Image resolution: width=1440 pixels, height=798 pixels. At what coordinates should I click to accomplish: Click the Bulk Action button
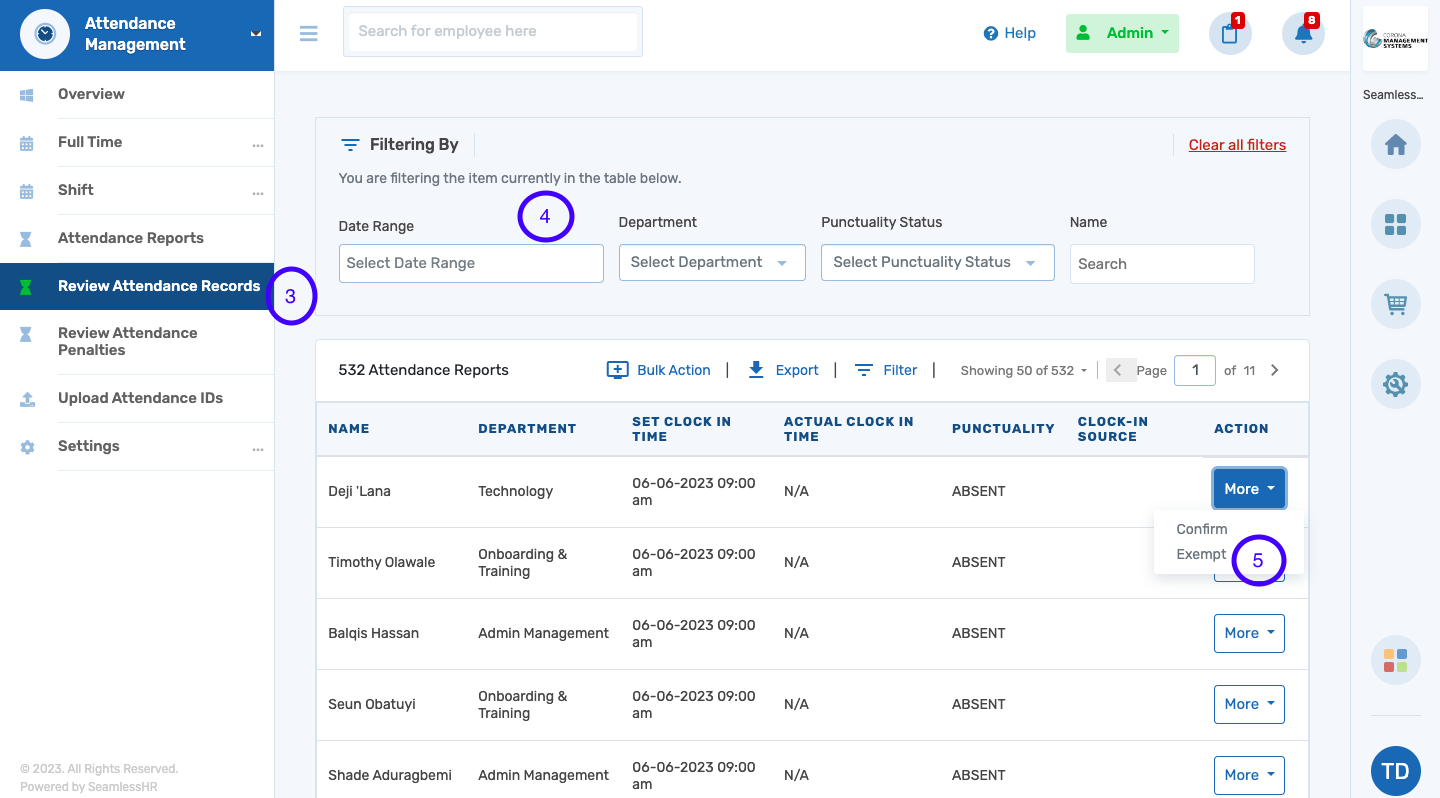[x=659, y=370]
